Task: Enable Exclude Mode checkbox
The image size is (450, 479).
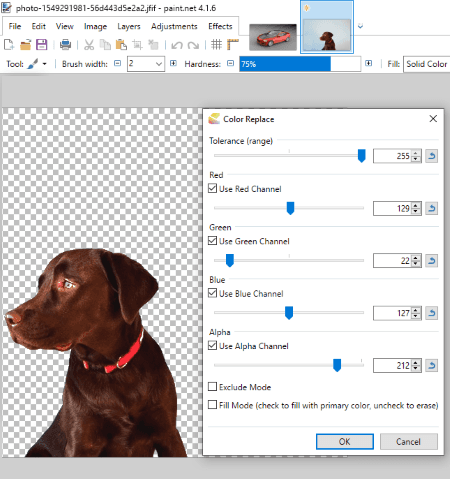Action: coord(212,387)
